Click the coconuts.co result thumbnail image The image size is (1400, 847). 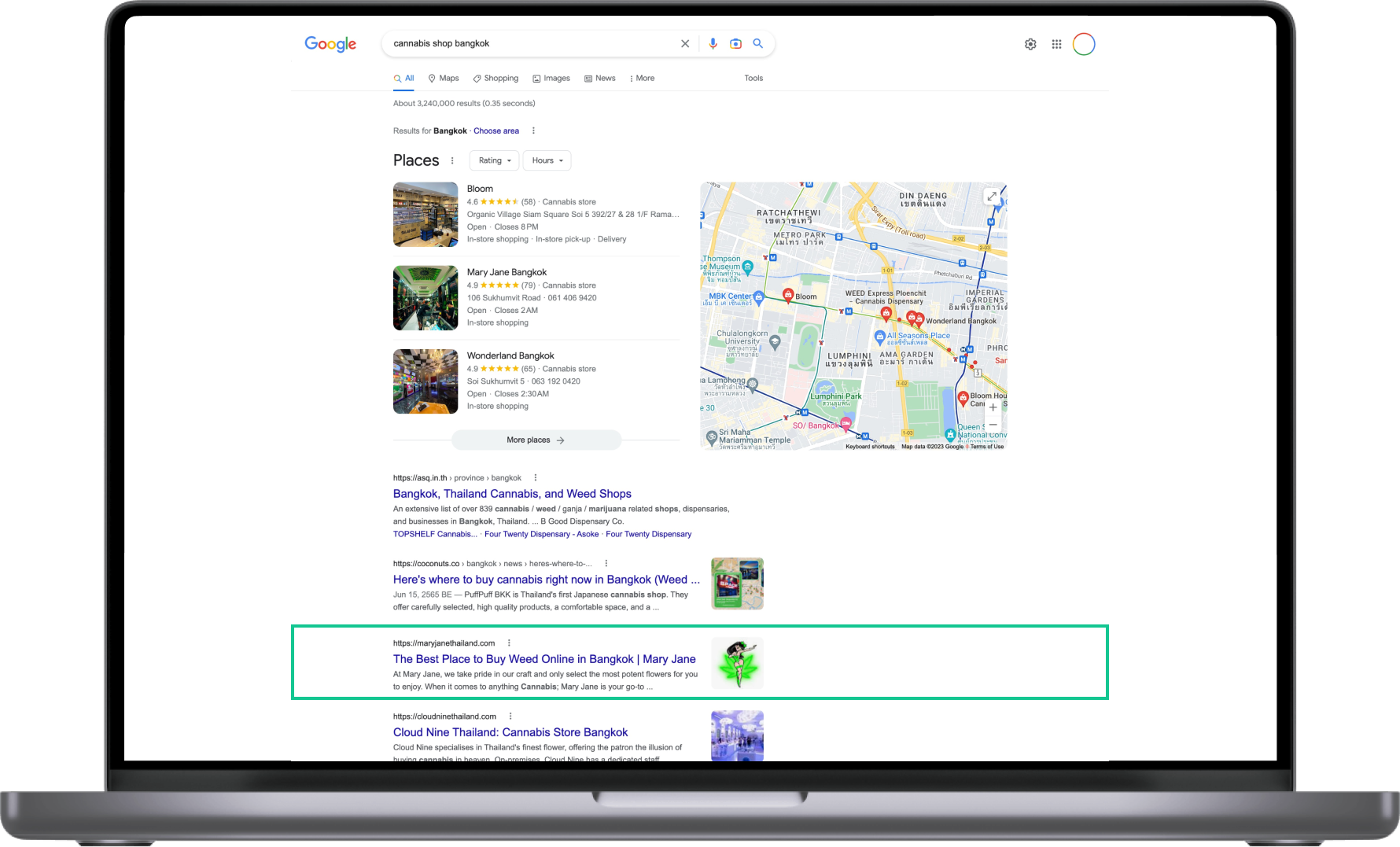pyautogui.click(x=737, y=584)
